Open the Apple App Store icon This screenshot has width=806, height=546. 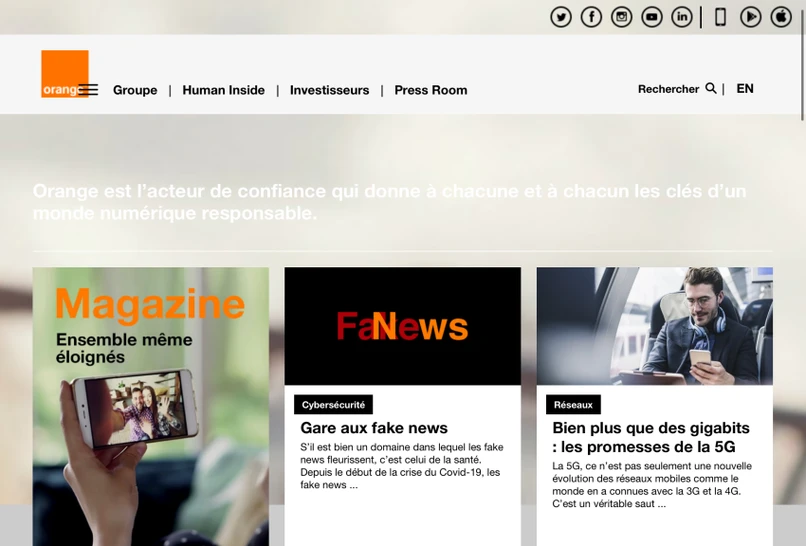pyautogui.click(x=781, y=17)
